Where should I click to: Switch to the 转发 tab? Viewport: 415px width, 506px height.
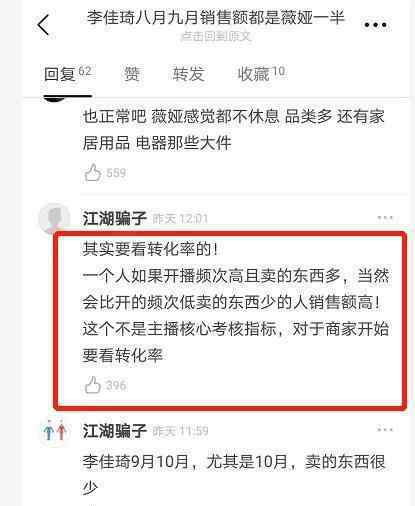tap(188, 74)
